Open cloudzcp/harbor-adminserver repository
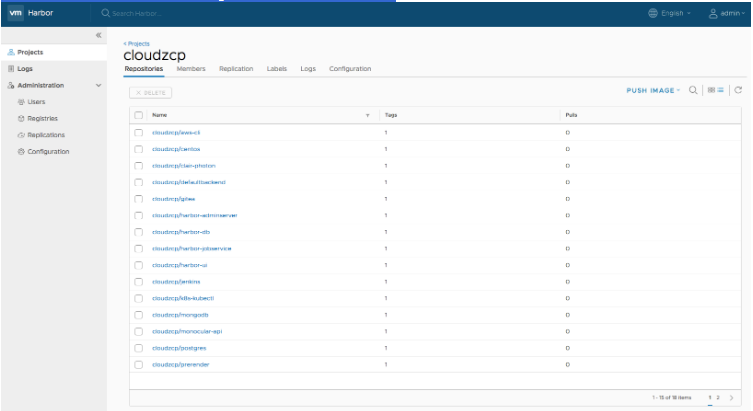This screenshot has width=753, height=411. [194, 216]
